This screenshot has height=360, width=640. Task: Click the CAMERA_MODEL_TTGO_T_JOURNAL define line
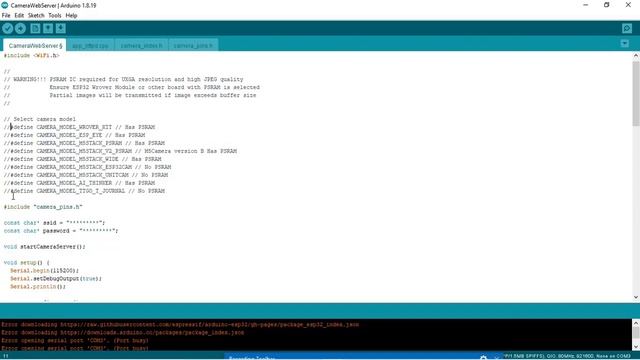click(84, 191)
